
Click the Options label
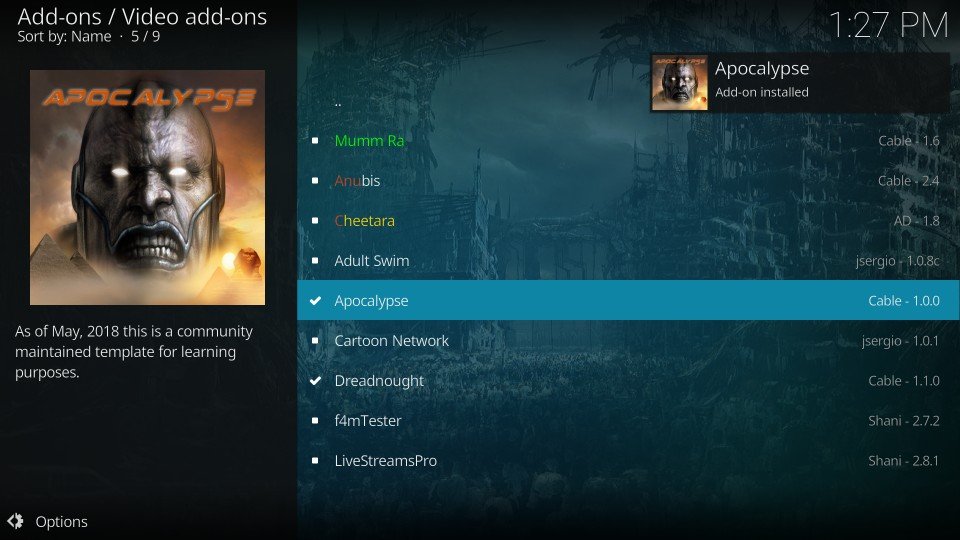(61, 522)
